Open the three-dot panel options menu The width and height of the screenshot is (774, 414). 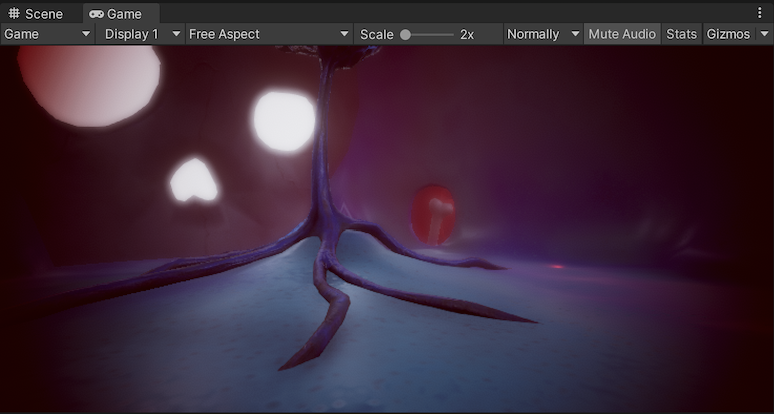click(760, 13)
